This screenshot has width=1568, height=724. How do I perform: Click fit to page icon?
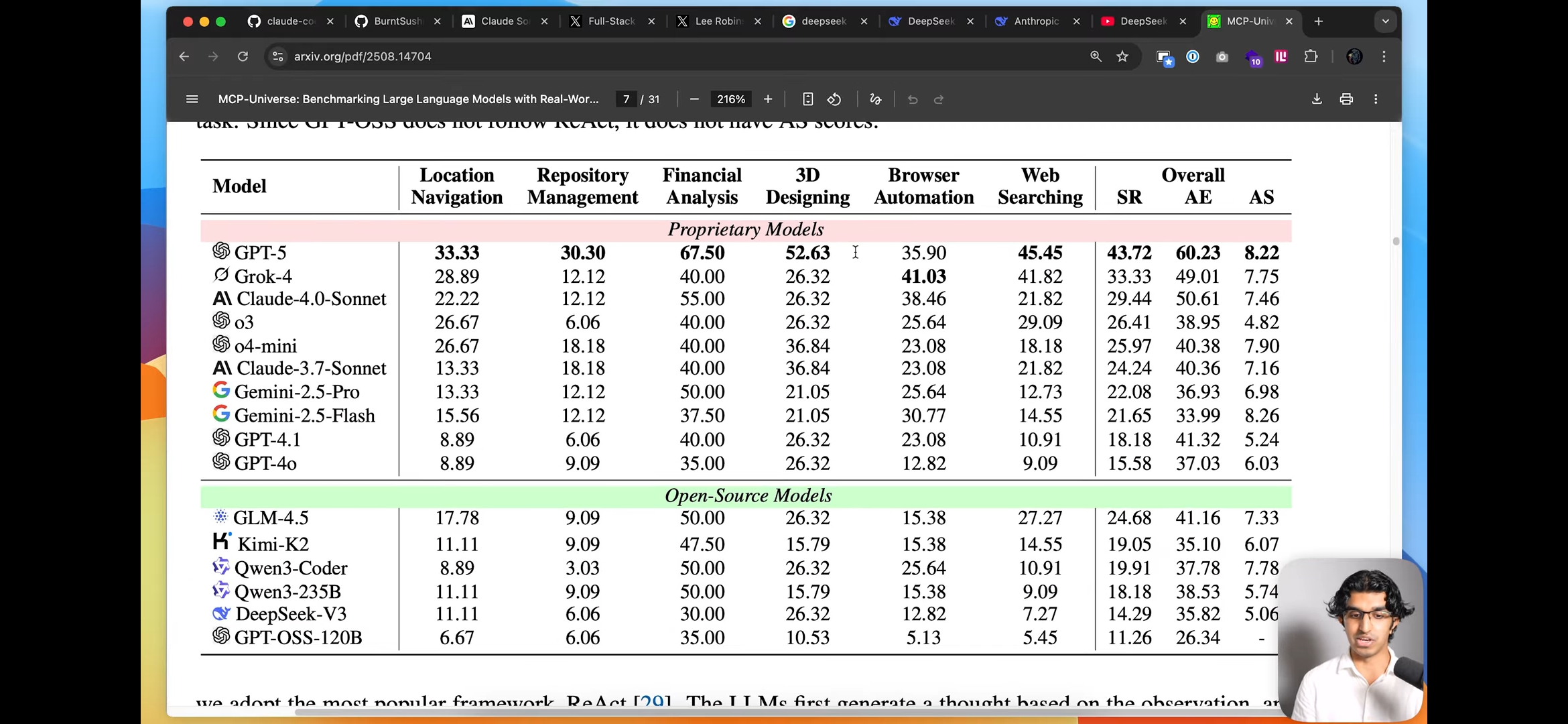click(807, 99)
